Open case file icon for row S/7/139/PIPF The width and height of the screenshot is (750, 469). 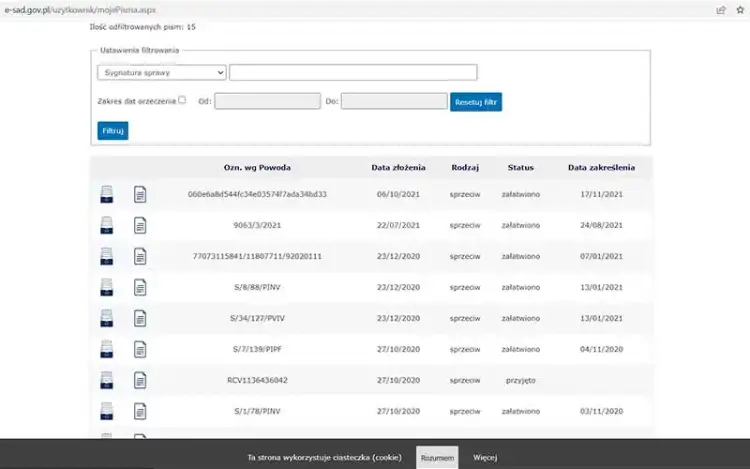(107, 349)
